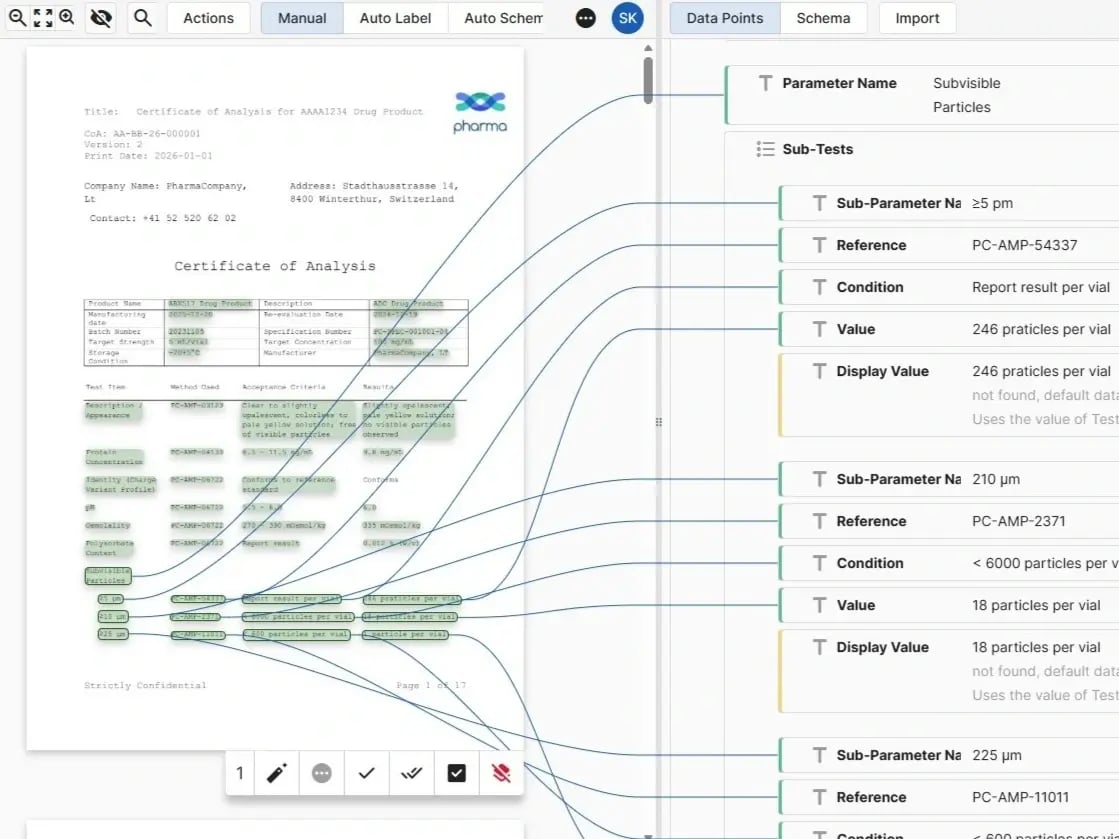Image resolution: width=1119 pixels, height=839 pixels.
Task: Click the fit-to-screen expand icon
Action: [x=42, y=17]
